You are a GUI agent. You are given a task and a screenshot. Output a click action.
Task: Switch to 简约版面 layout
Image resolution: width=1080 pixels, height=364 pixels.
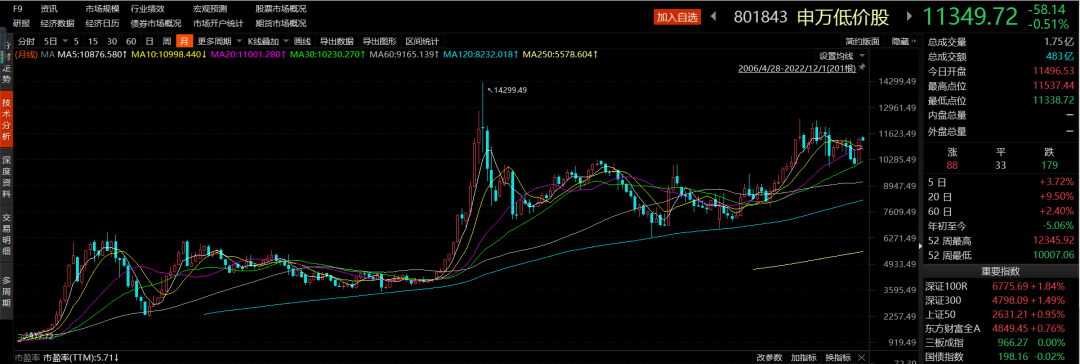(x=863, y=41)
